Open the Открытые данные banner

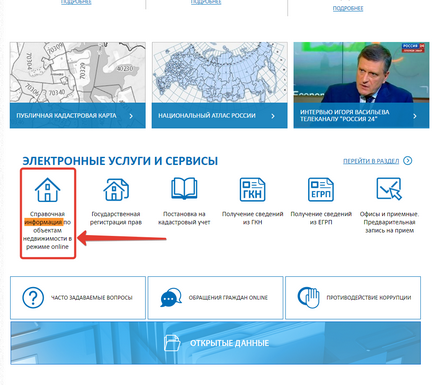[x=215, y=343]
